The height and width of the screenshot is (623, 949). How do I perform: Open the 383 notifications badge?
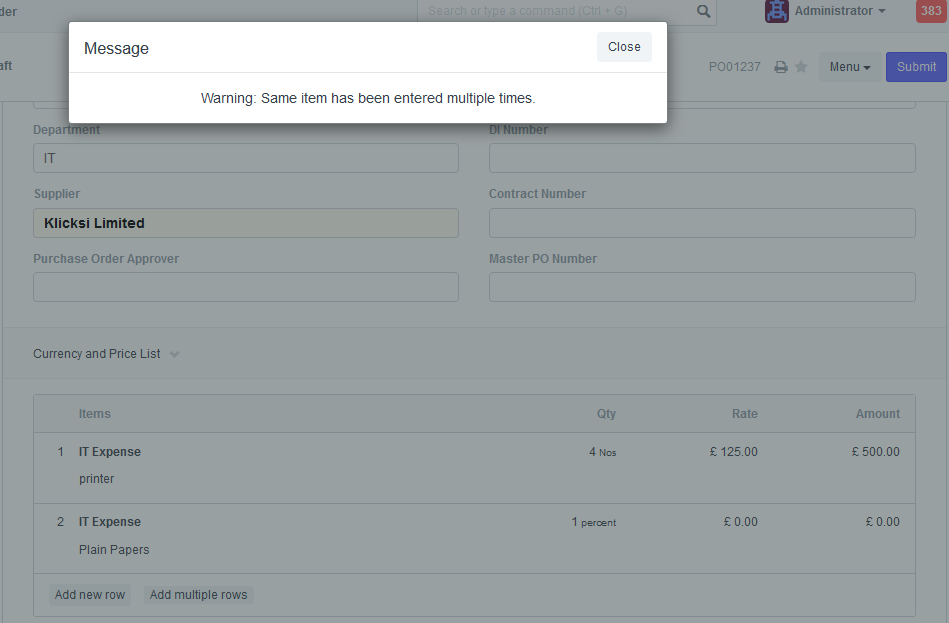click(930, 11)
